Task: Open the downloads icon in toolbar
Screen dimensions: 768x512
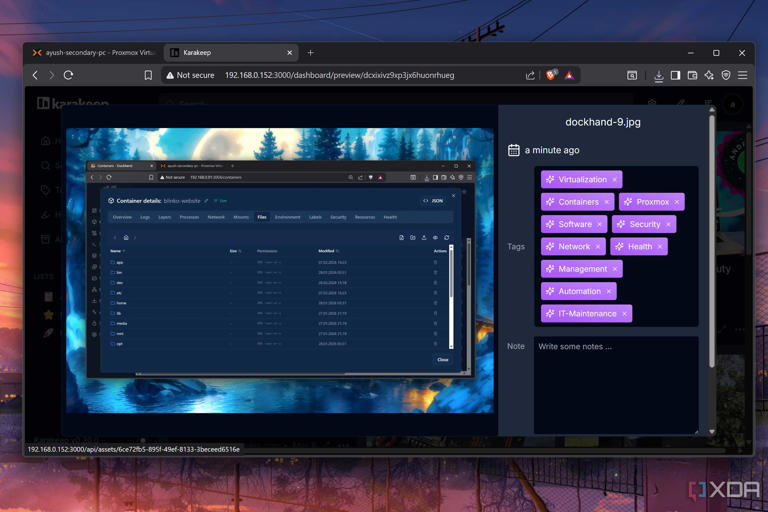Action: (x=658, y=75)
